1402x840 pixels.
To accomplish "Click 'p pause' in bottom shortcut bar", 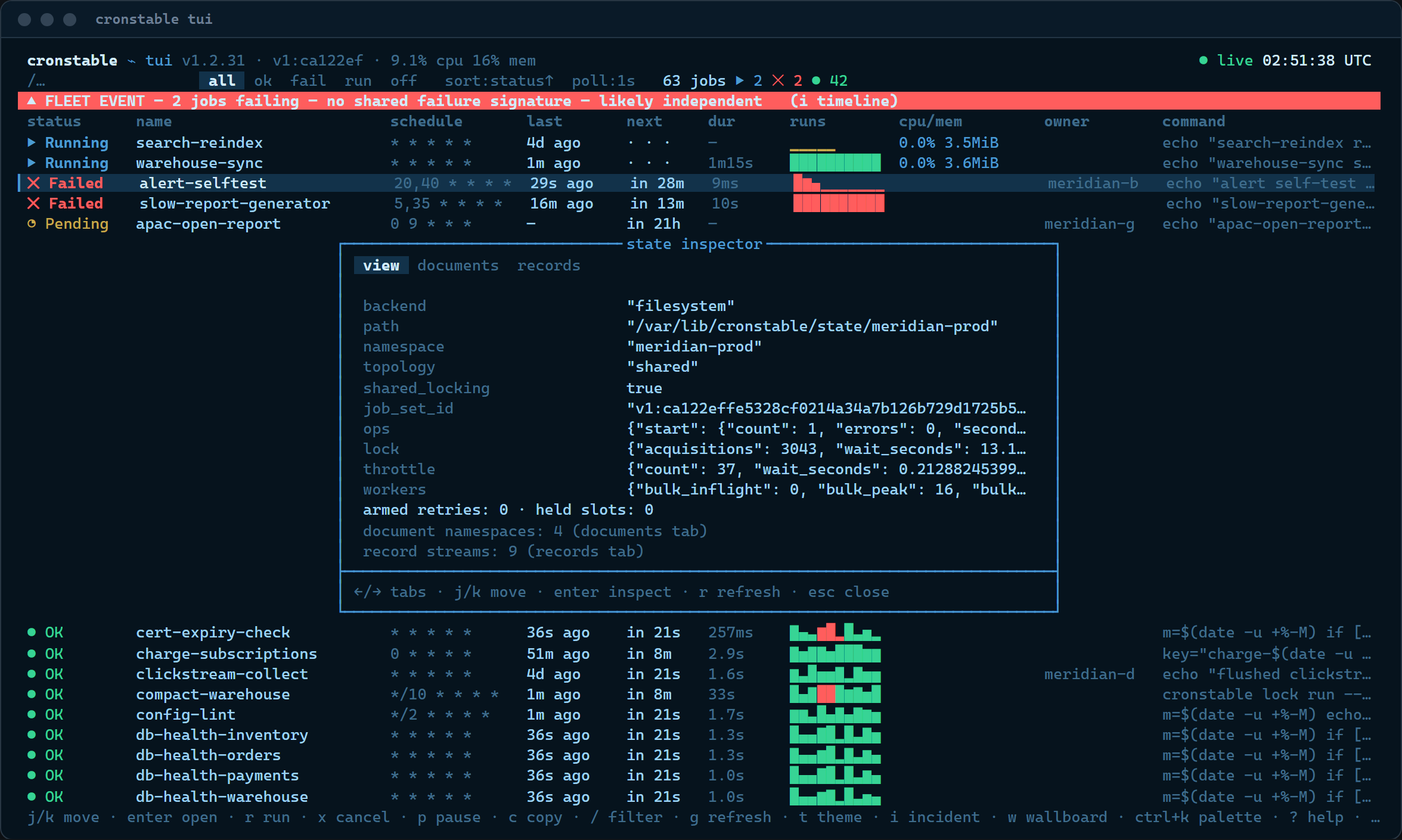I will pos(449,817).
